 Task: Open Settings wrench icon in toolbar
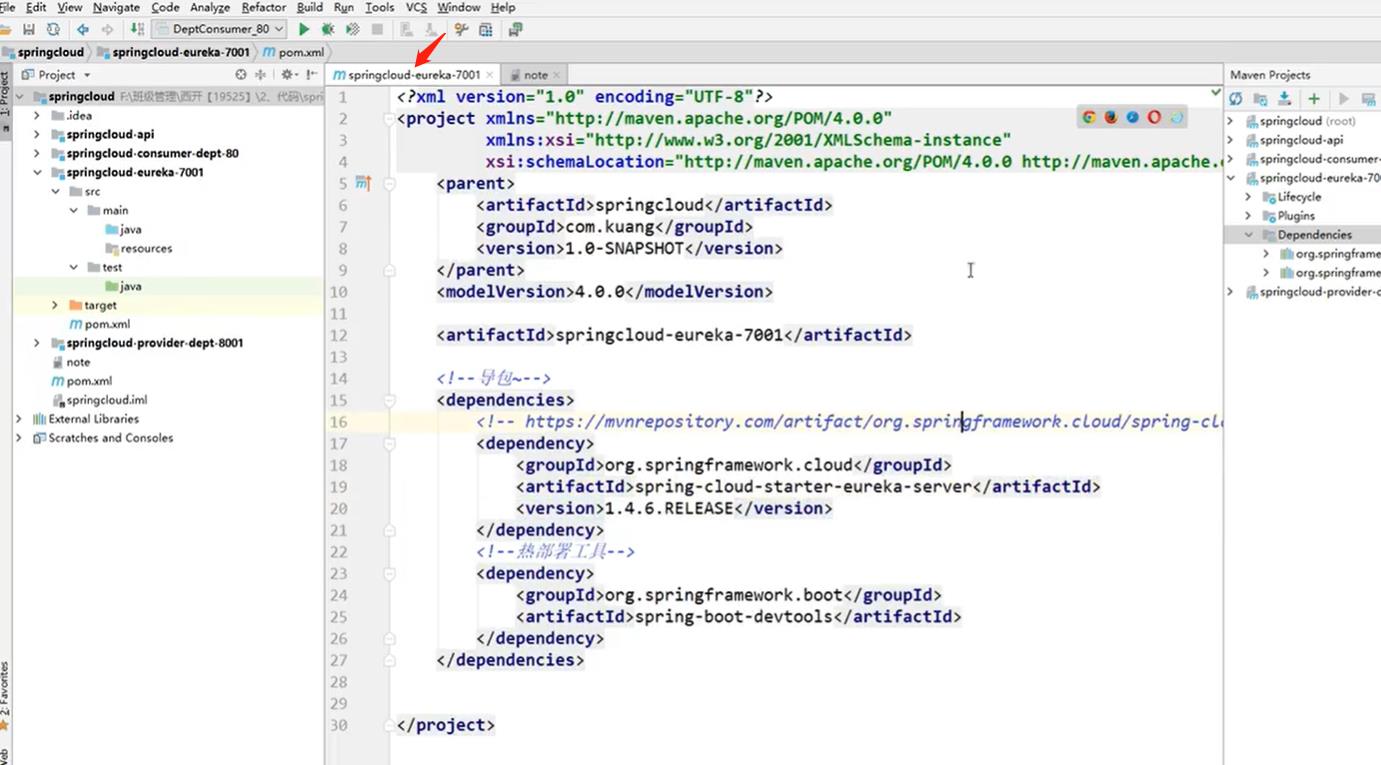461,30
